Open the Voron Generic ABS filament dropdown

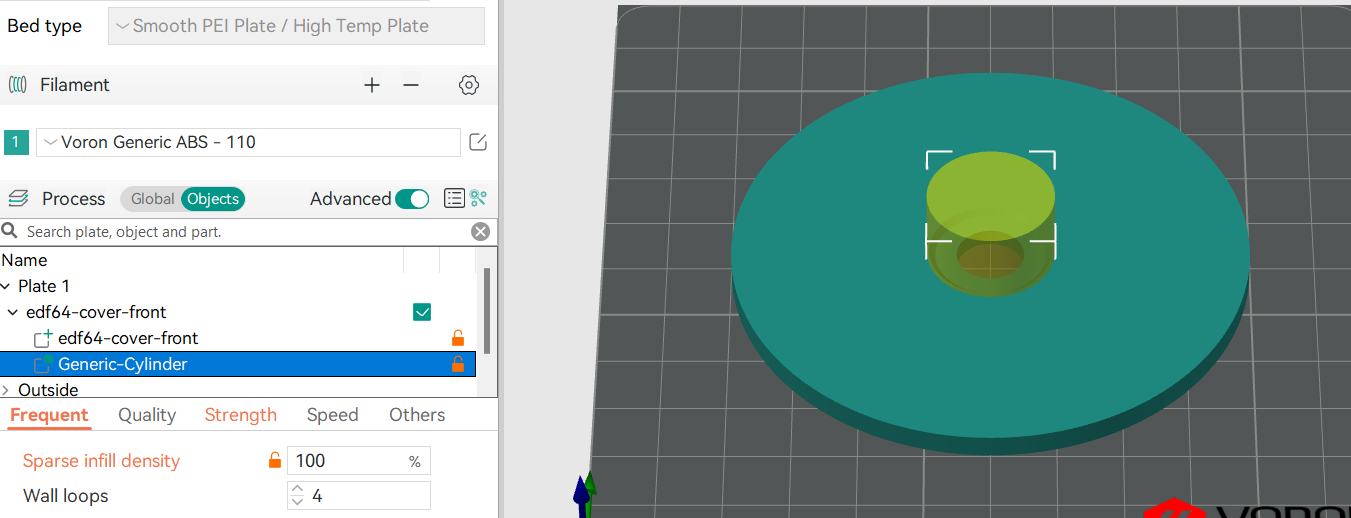pos(248,142)
